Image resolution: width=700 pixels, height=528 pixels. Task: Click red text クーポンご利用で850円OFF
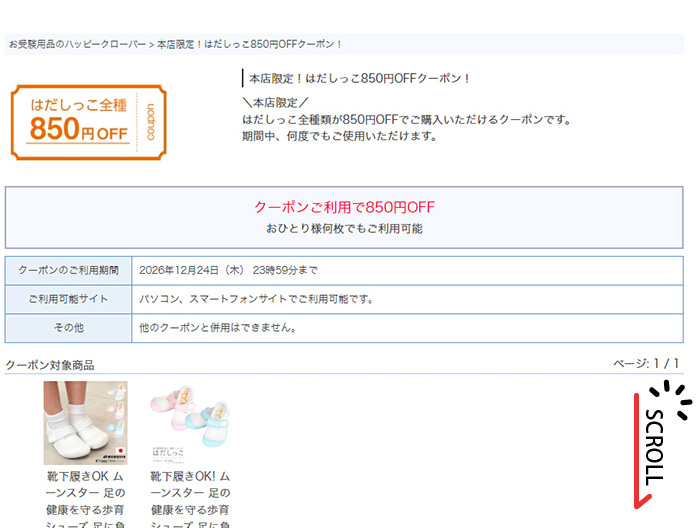pos(344,207)
